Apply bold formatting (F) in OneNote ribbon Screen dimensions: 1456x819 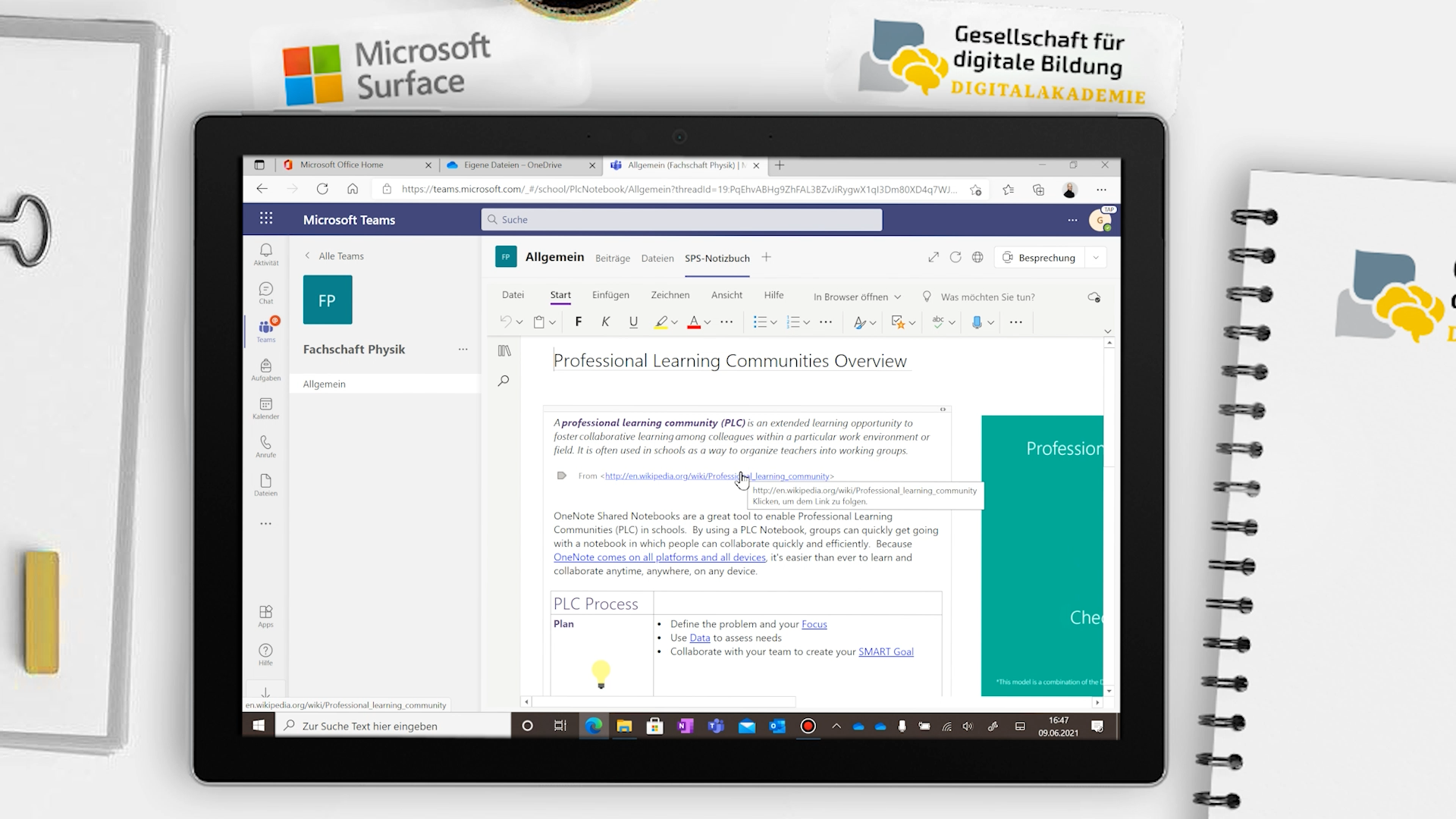pos(579,322)
